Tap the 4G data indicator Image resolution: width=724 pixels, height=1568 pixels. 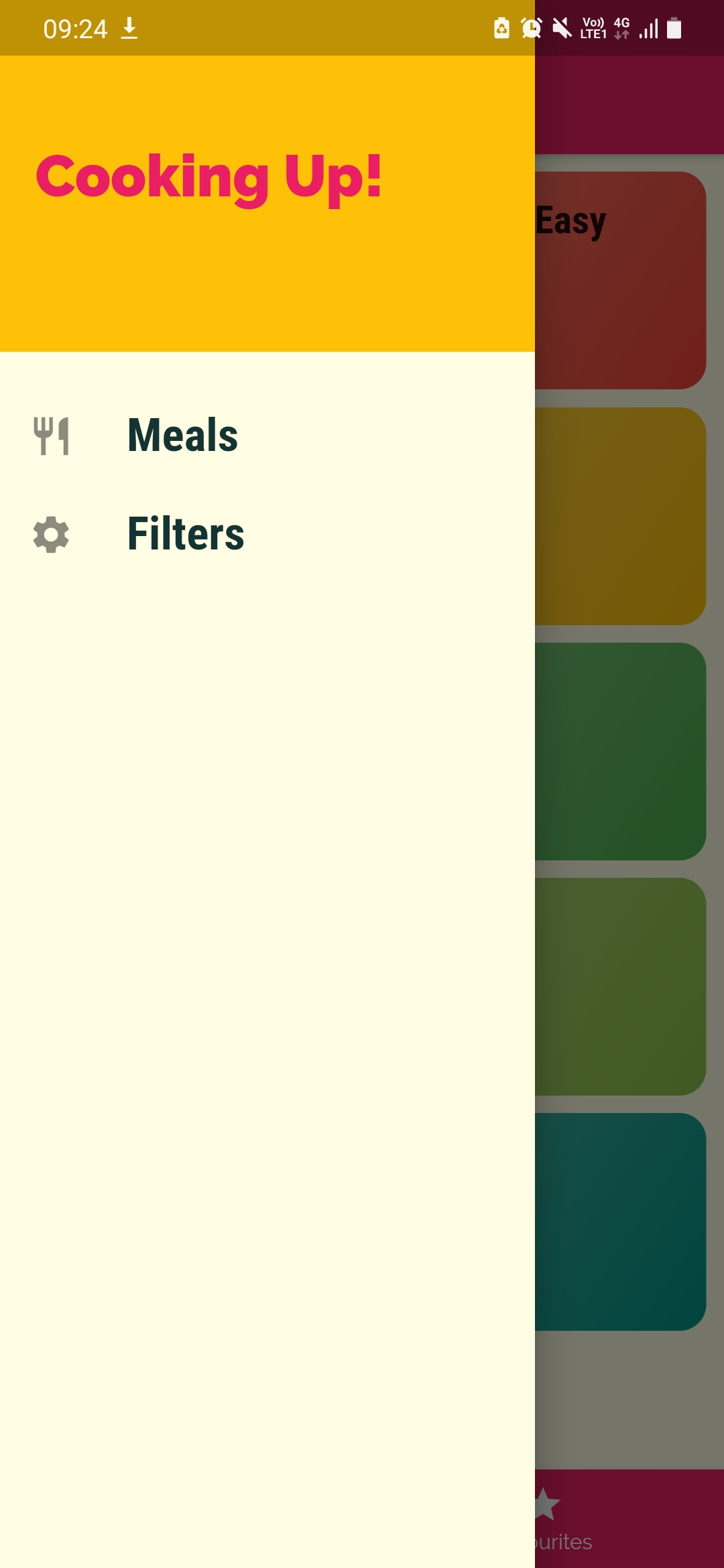pos(622,28)
